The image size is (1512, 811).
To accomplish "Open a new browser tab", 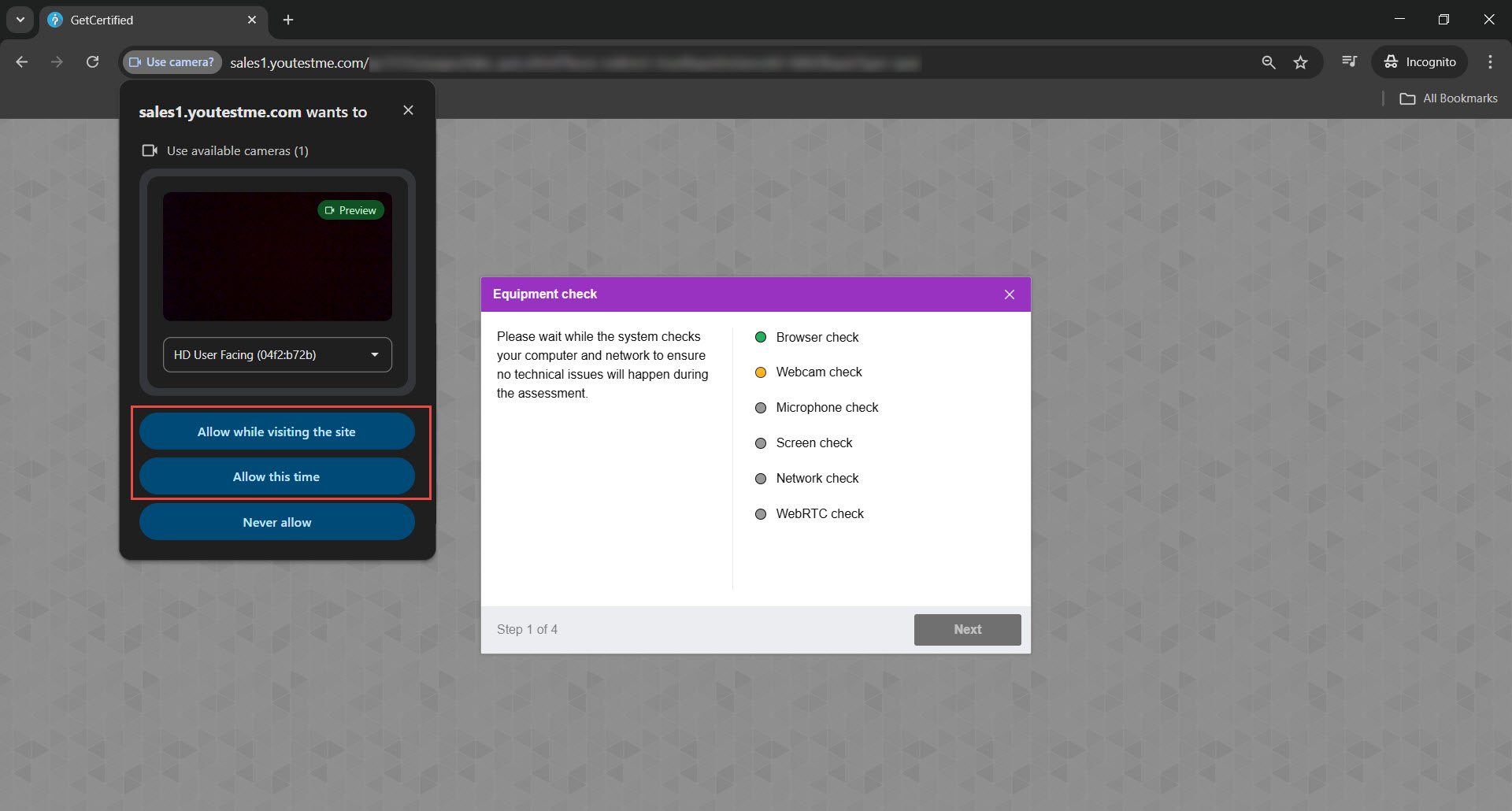I will pos(288,20).
